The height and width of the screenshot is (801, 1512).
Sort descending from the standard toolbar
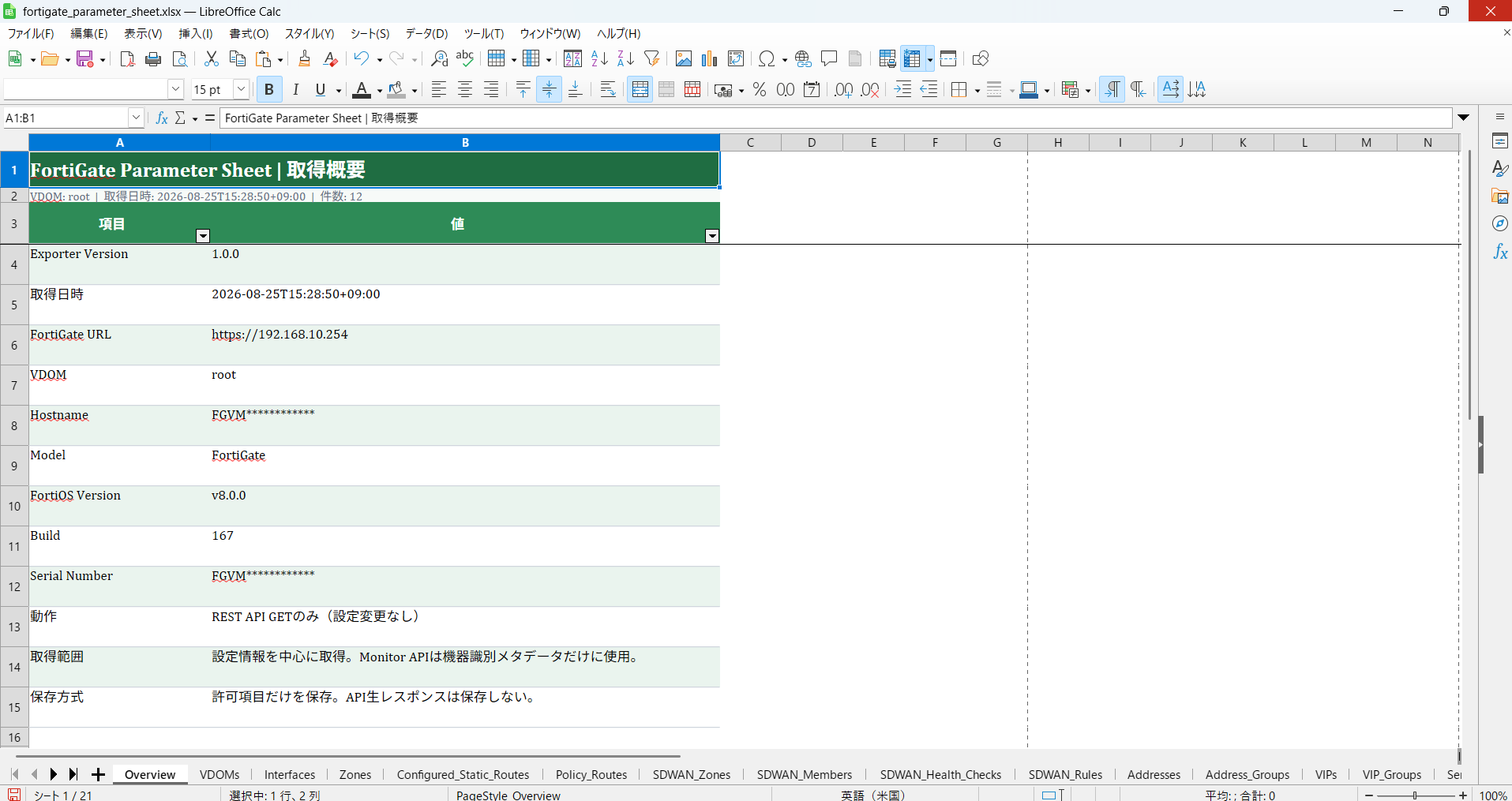[625, 59]
